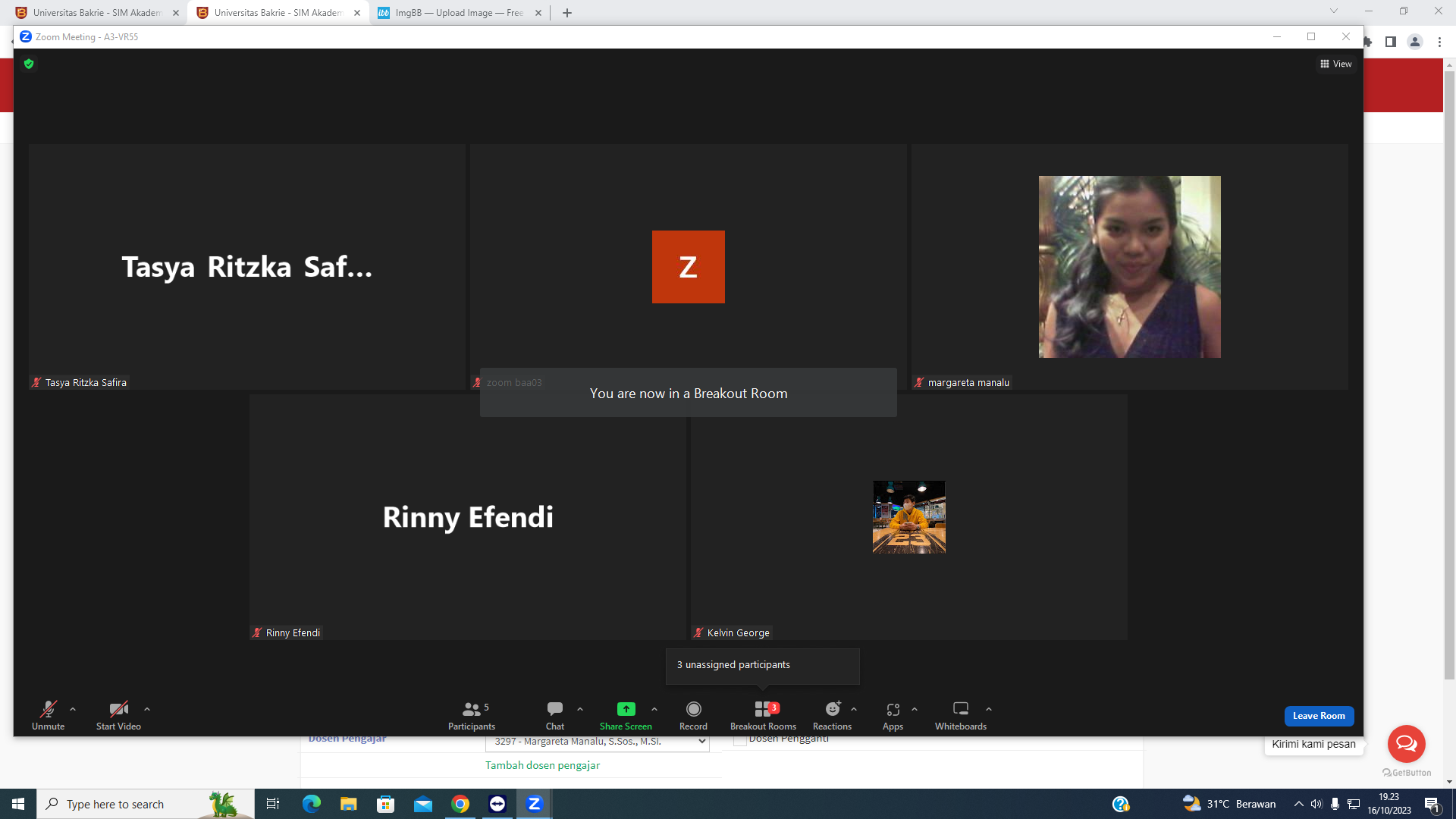Click the Kirimi kami pesan bubble
1456x819 pixels.
pyautogui.click(x=1313, y=744)
